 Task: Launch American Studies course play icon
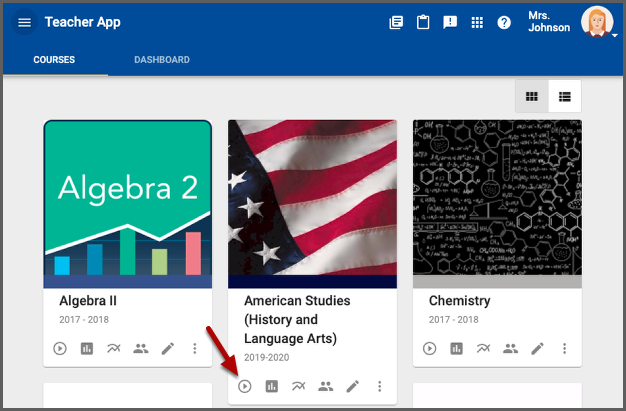click(x=245, y=387)
